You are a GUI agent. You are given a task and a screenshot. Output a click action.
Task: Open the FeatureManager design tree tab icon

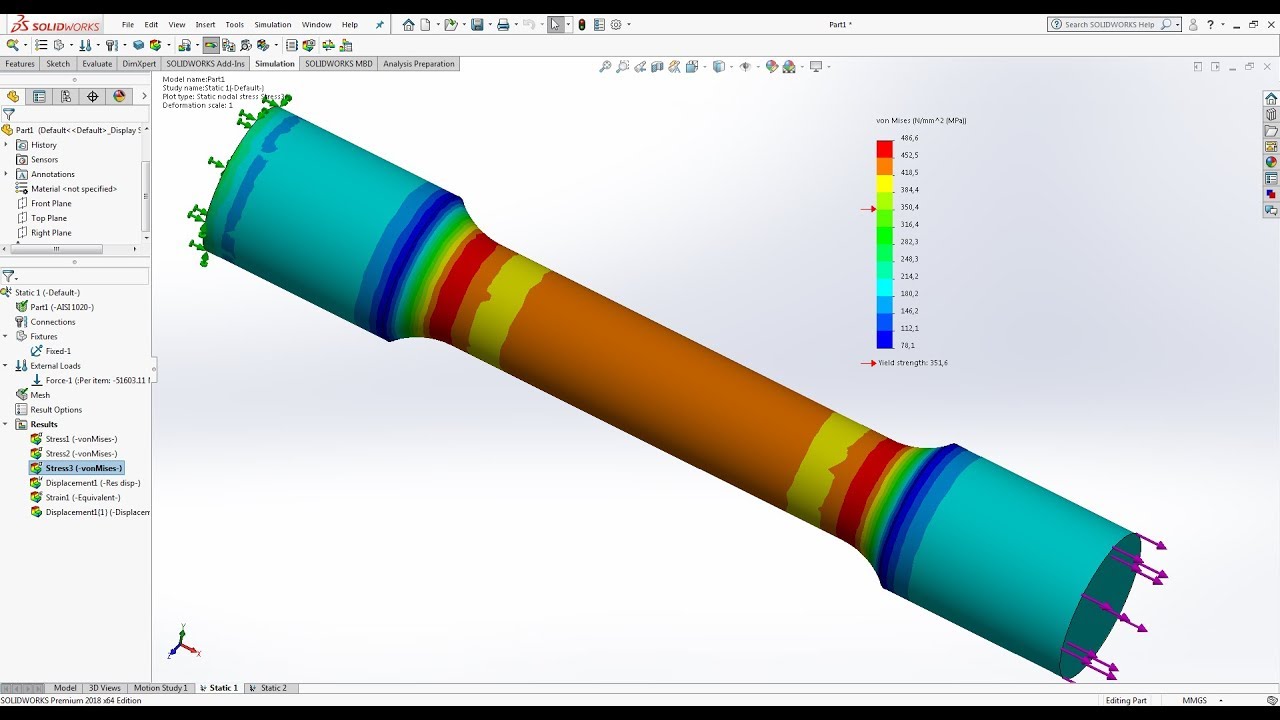point(13,96)
